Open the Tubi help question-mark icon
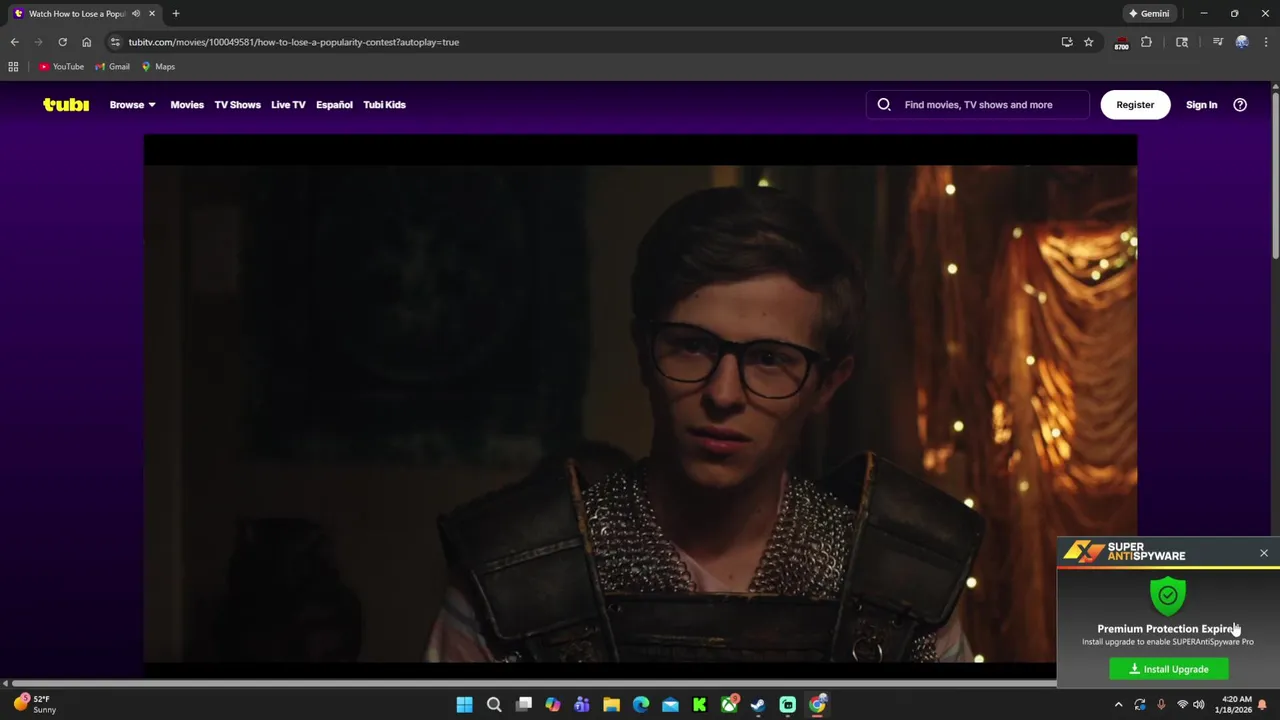The width and height of the screenshot is (1280, 720). point(1240,104)
